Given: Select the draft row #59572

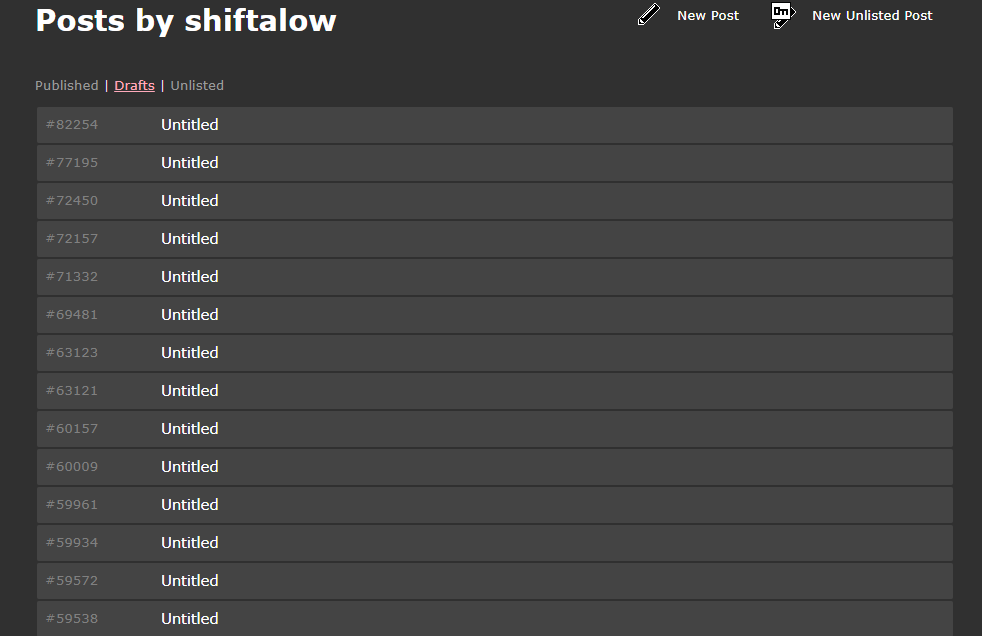Looking at the screenshot, I should point(495,581).
